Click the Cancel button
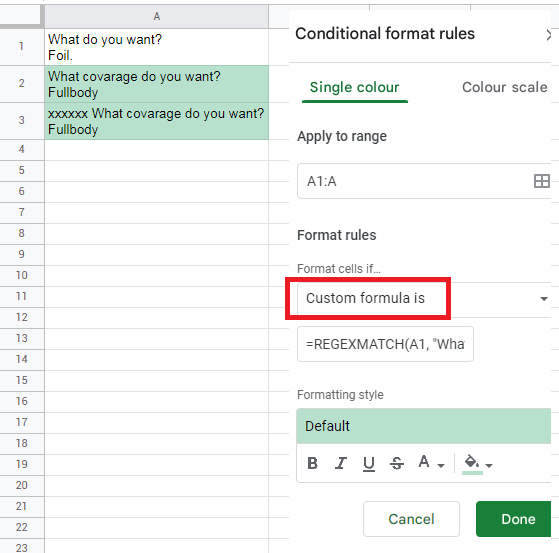Image resolution: width=559 pixels, height=553 pixels. coord(411,519)
